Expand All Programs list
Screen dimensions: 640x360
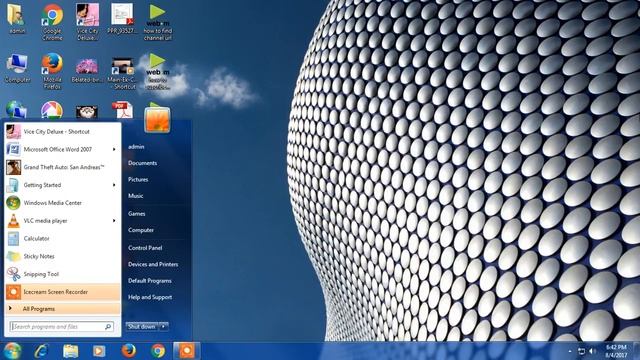point(62,309)
